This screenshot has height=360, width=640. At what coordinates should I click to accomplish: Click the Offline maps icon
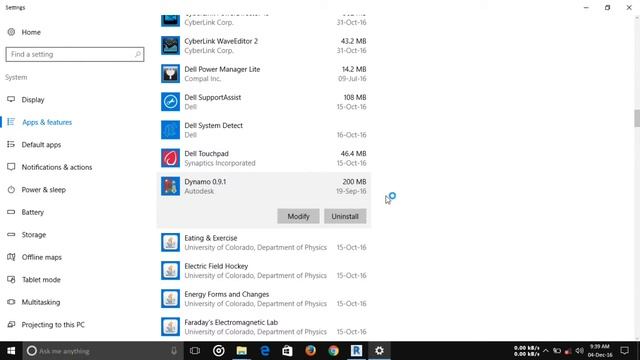tap(11, 257)
